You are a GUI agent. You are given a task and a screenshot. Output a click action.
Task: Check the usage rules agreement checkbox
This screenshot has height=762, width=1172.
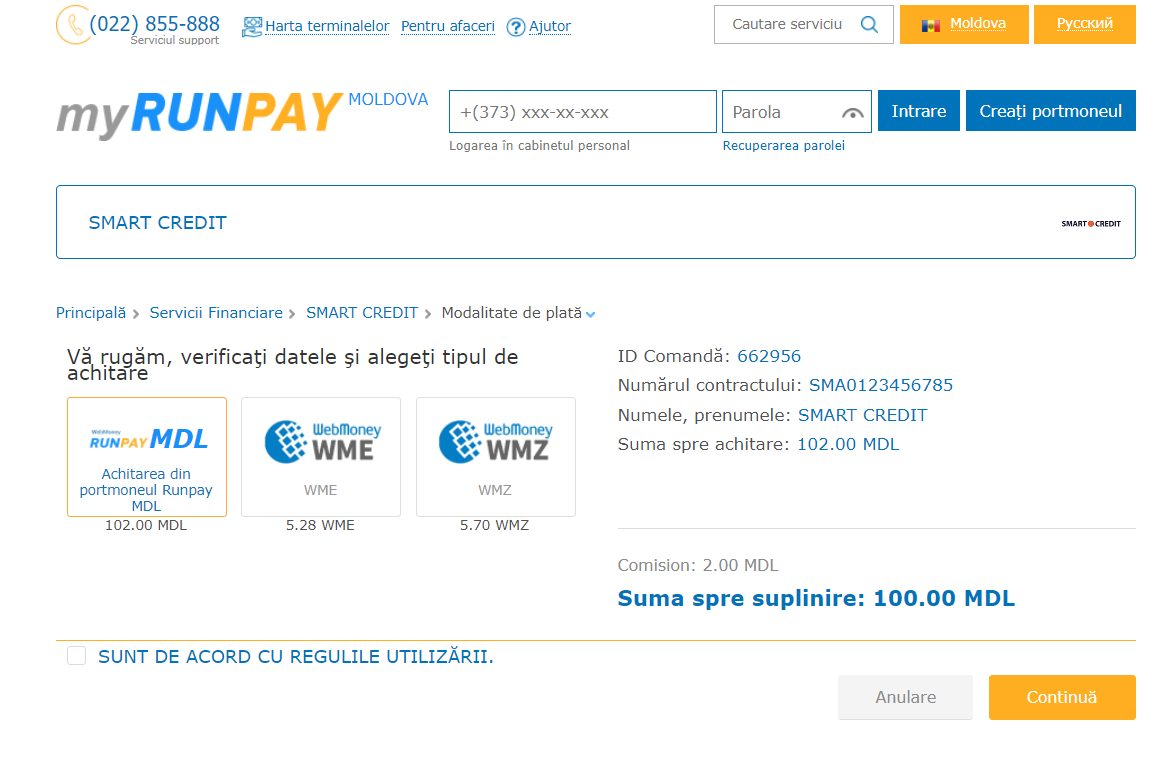click(76, 656)
